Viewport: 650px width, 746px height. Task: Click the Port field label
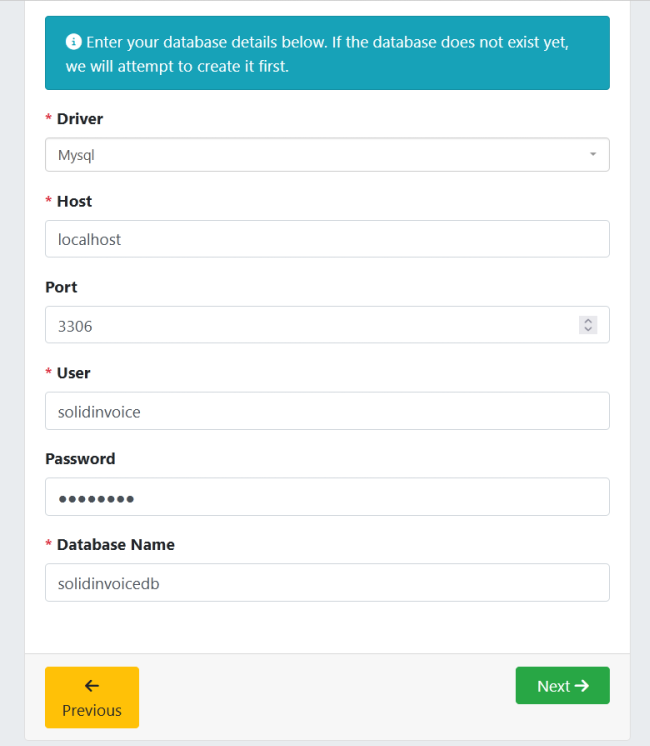tap(61, 287)
